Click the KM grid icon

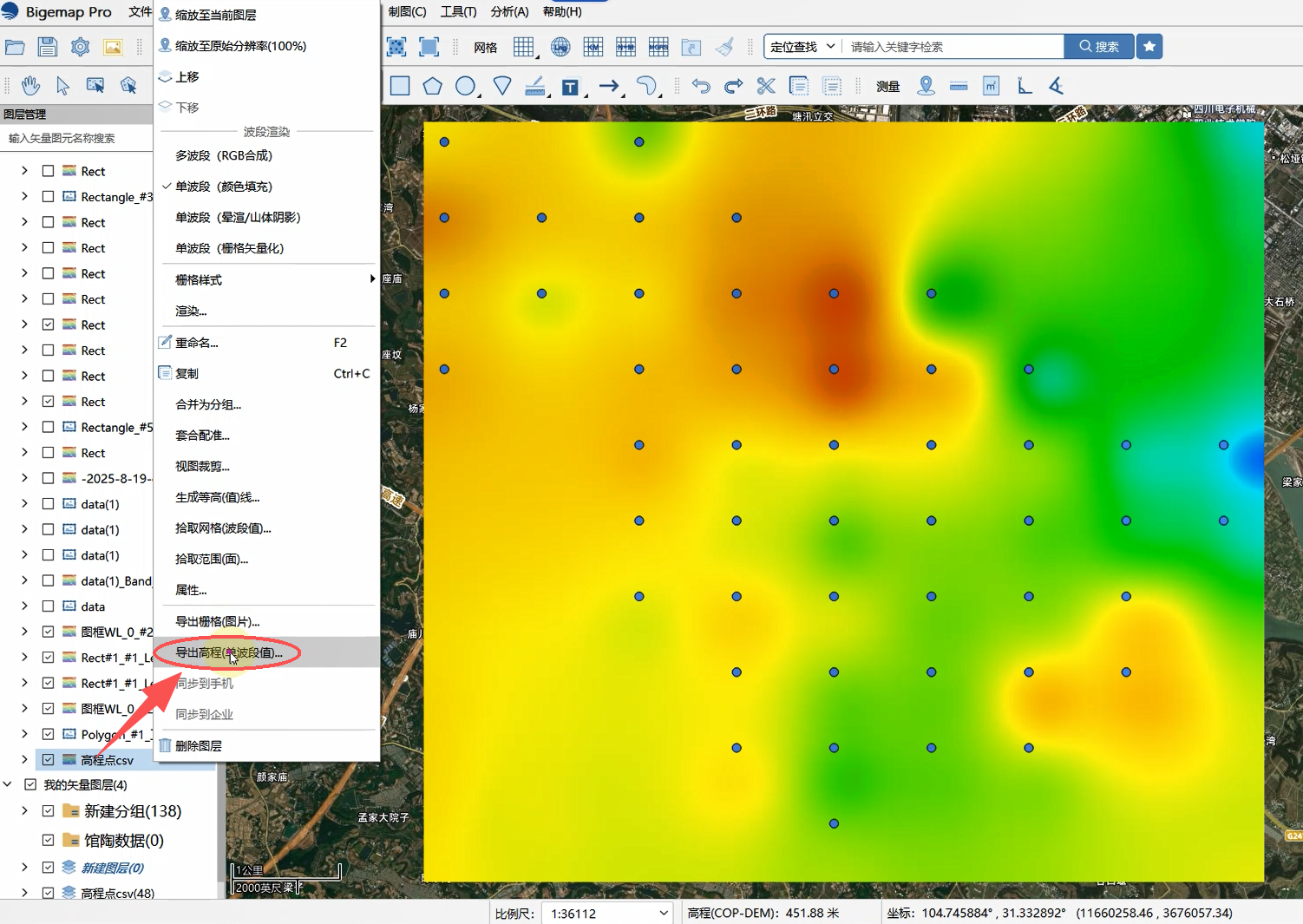(593, 47)
